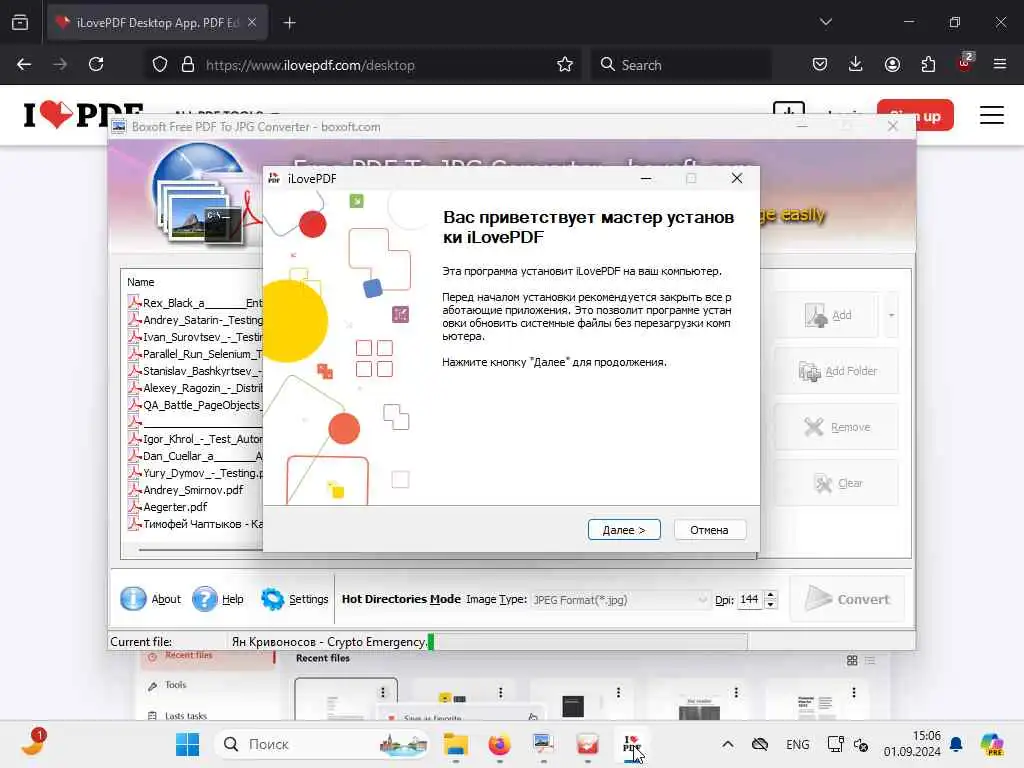
Task: Open the Pocket save icon in toolbar
Action: (x=820, y=64)
